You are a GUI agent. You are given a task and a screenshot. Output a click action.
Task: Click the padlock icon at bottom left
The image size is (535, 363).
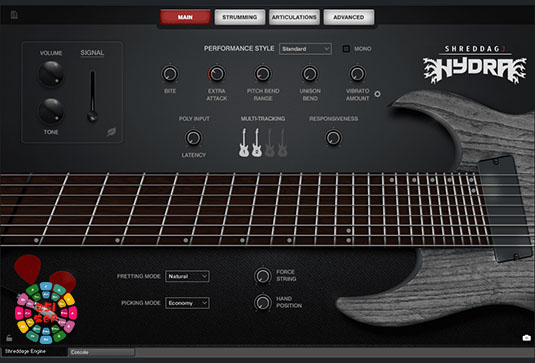9,338
